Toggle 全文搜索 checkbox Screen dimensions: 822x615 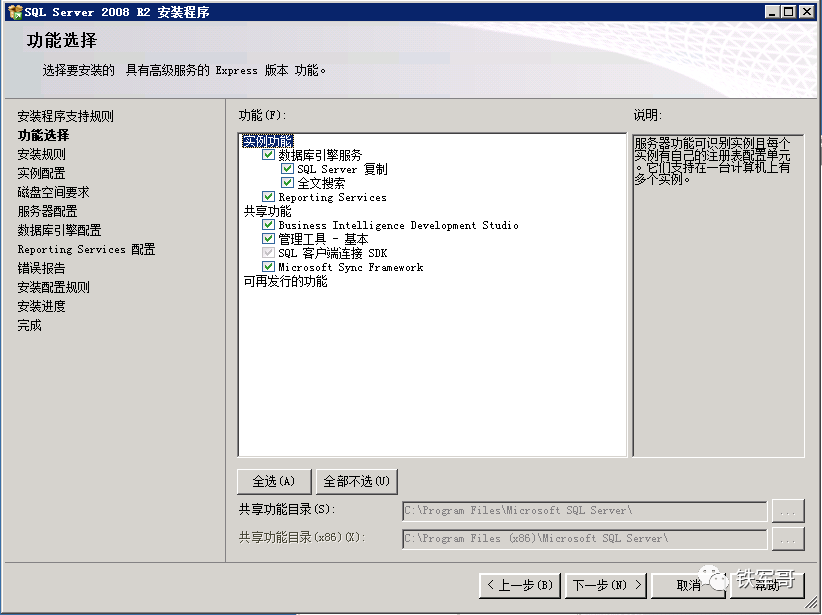[287, 184]
